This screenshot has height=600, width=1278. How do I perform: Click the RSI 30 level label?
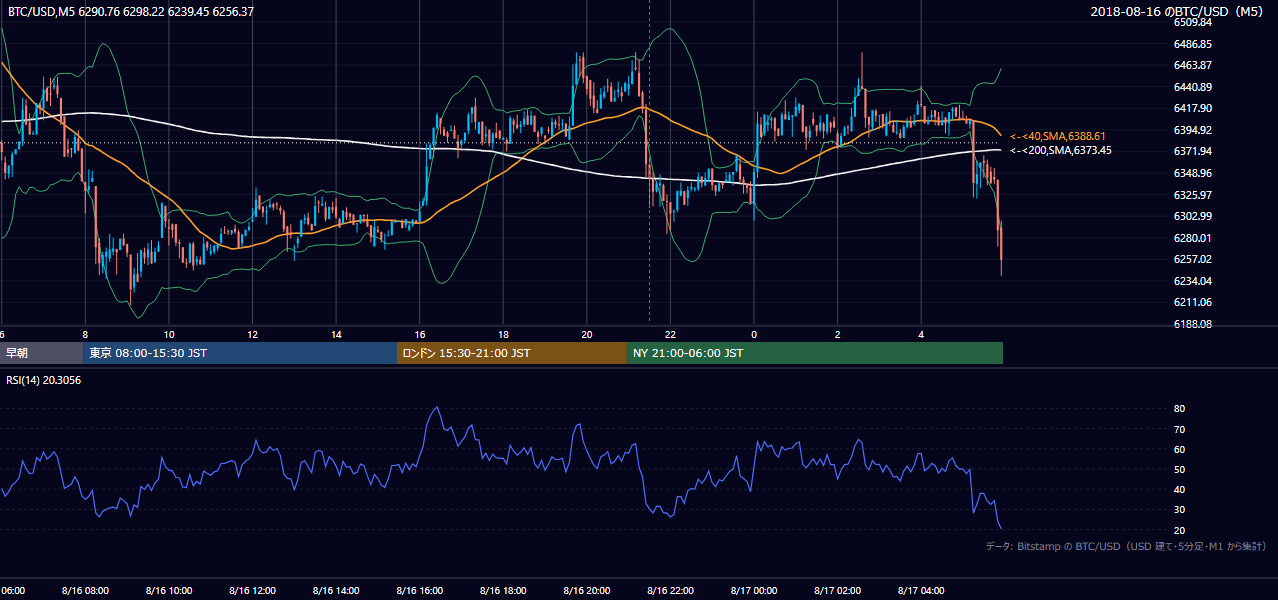tap(1179, 509)
